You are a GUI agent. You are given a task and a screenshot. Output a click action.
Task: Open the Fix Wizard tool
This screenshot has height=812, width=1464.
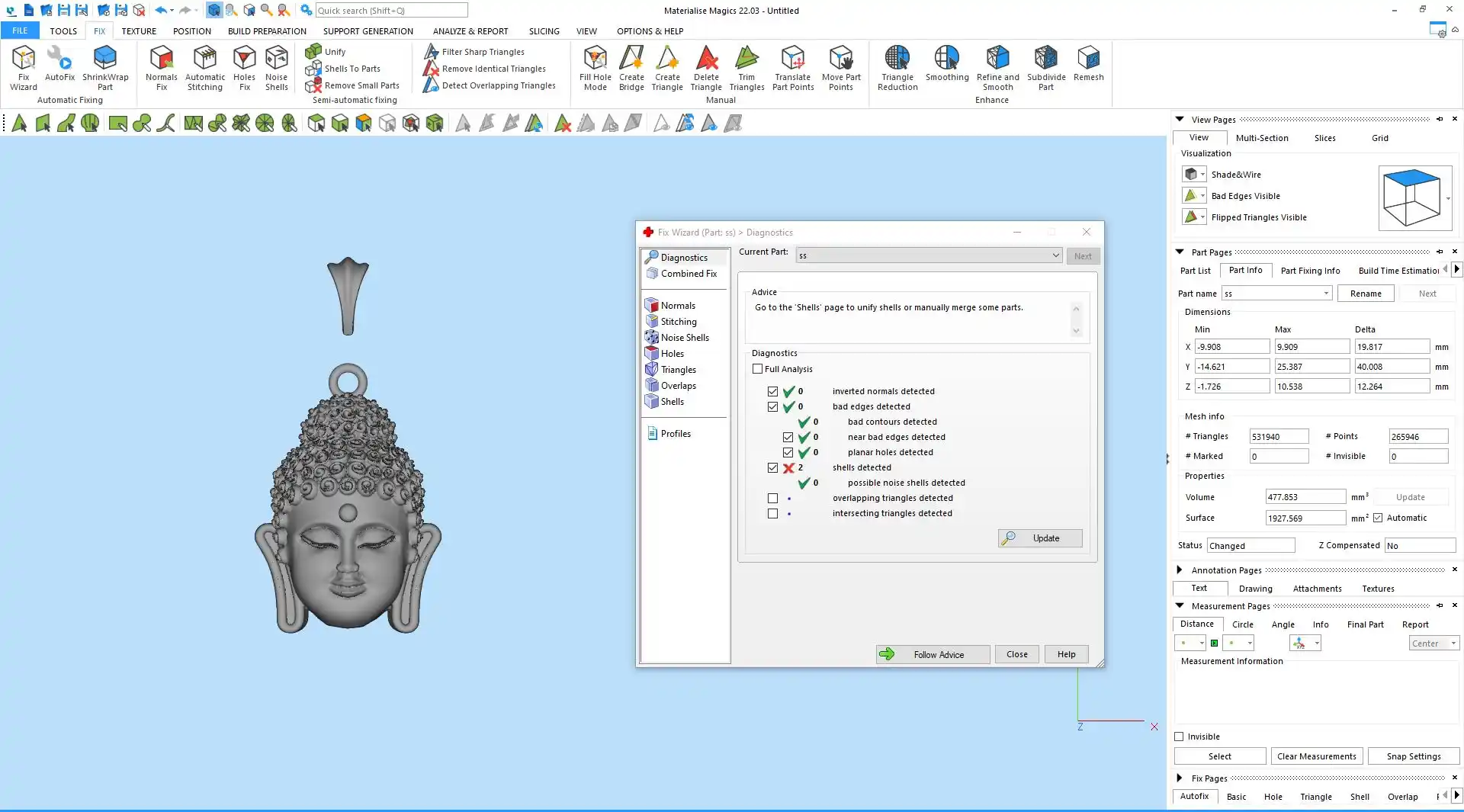pyautogui.click(x=23, y=67)
